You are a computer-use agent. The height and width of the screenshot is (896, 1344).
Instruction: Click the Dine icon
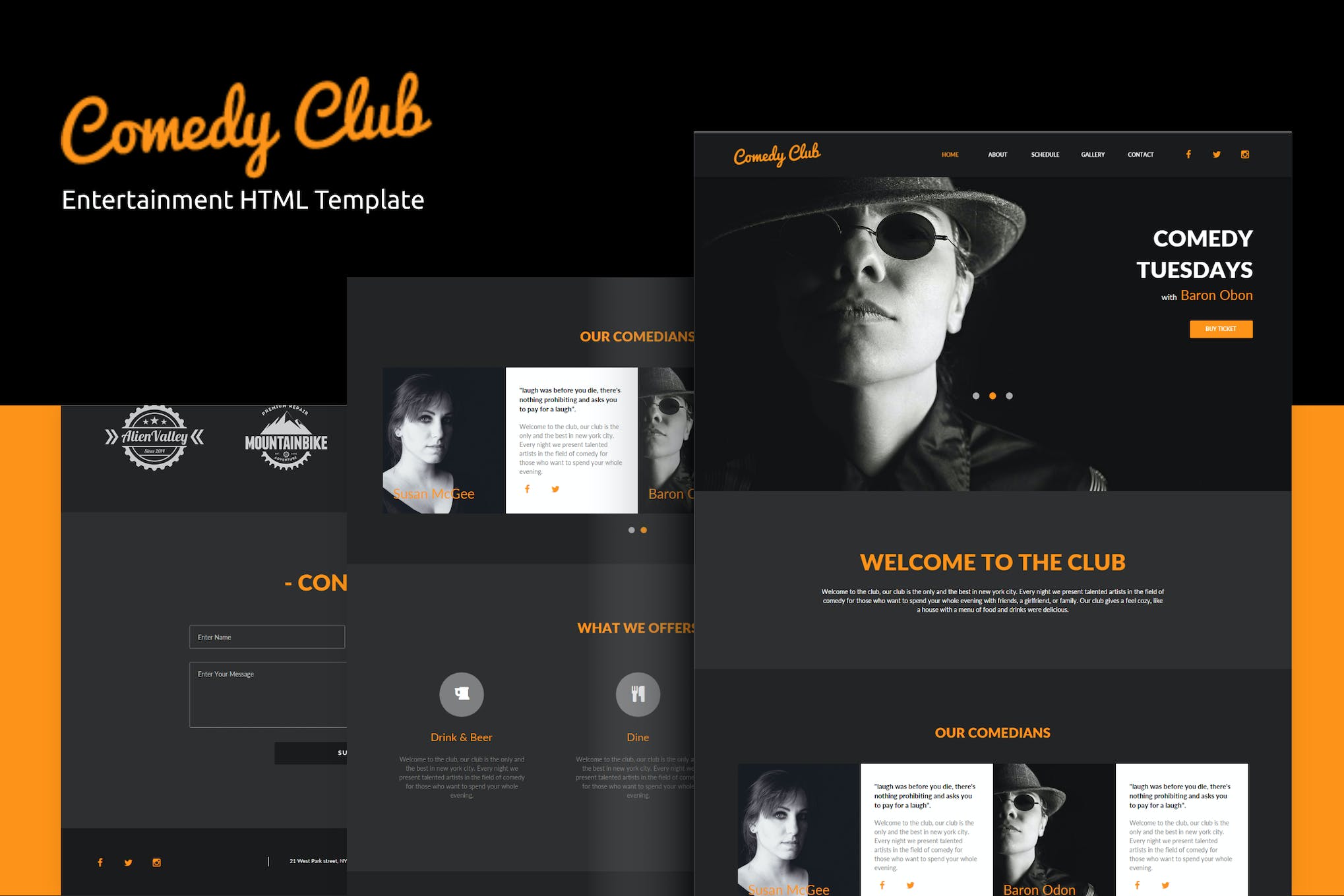[637, 693]
